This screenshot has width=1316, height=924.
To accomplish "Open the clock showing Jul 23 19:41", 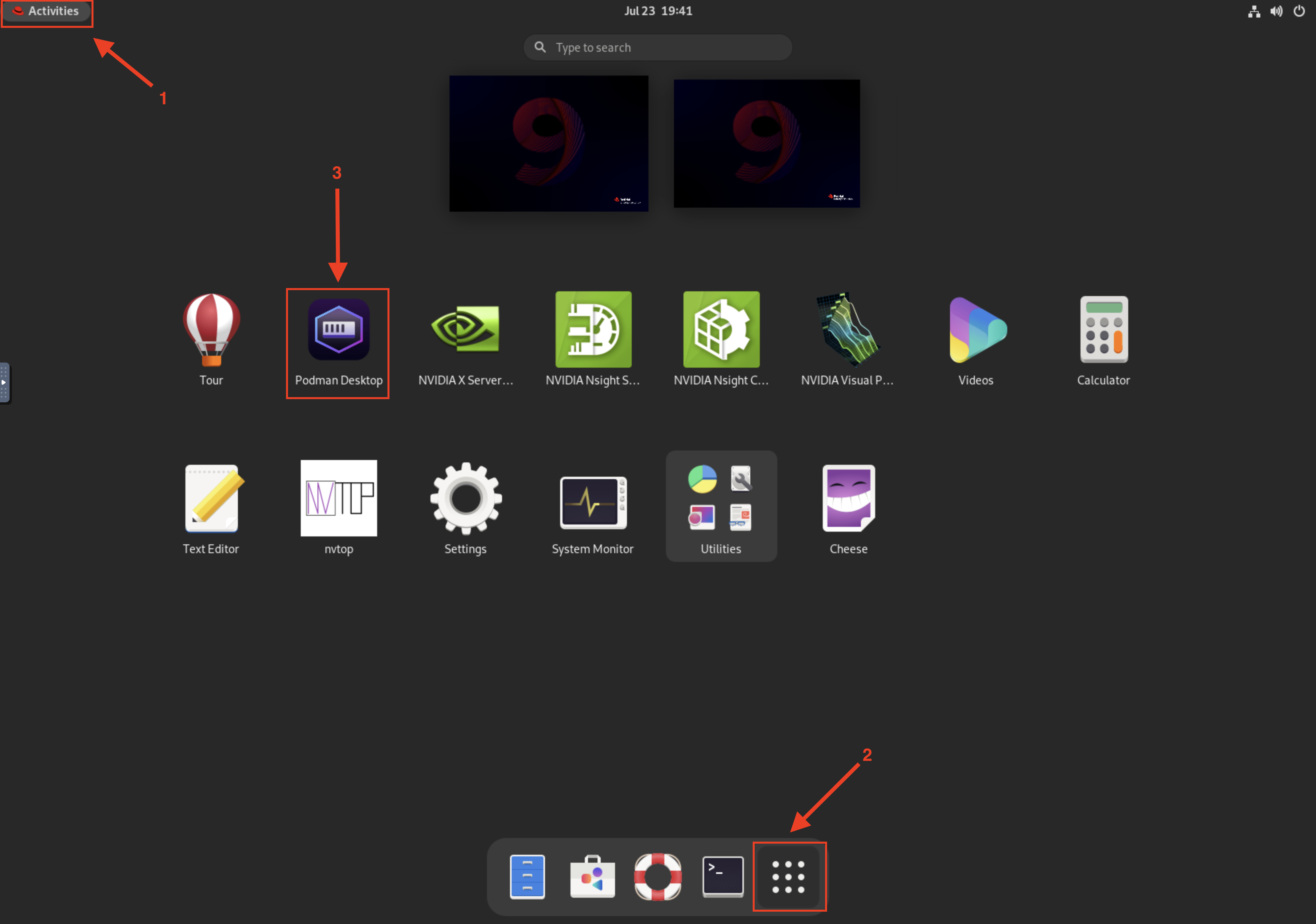I will [x=658, y=11].
